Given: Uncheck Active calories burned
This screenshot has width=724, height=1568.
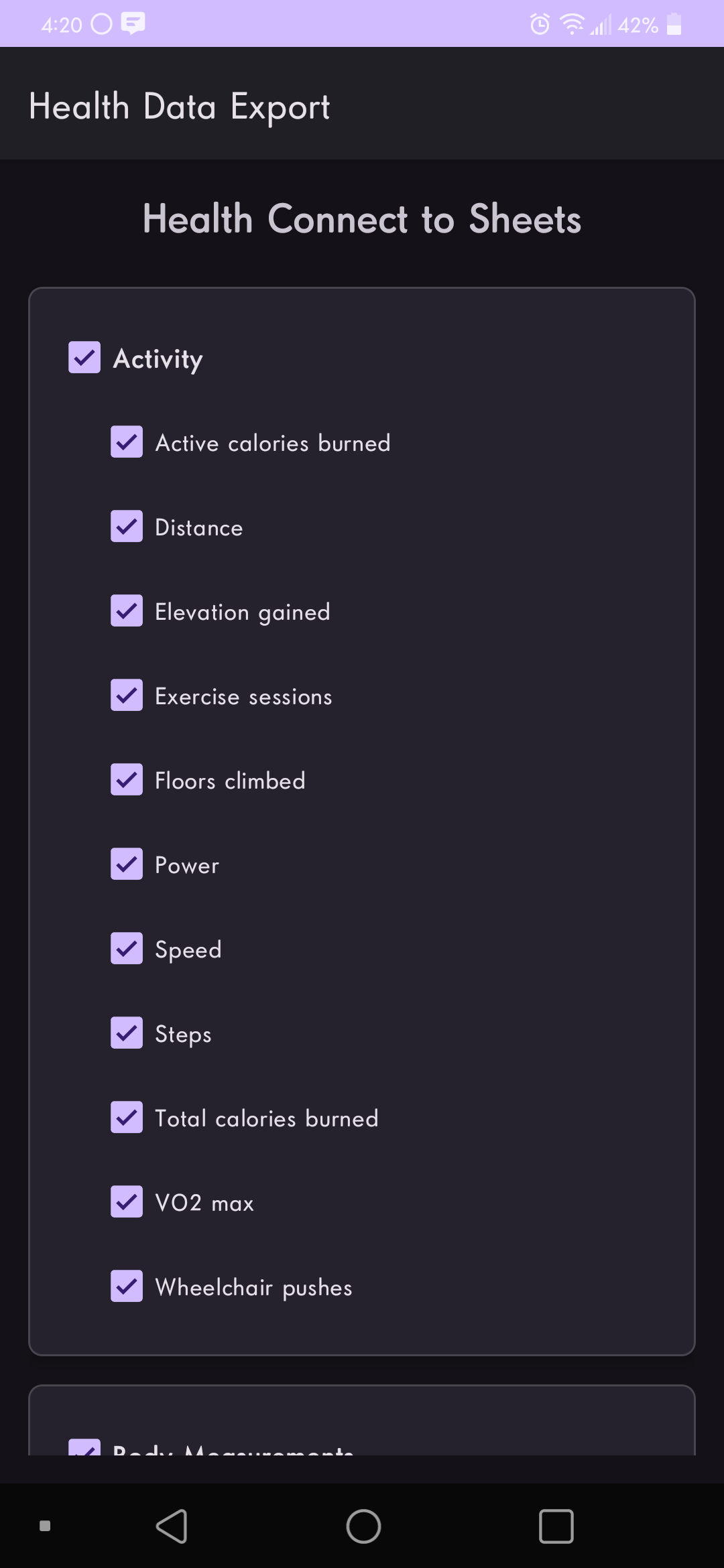Looking at the screenshot, I should click(x=127, y=442).
